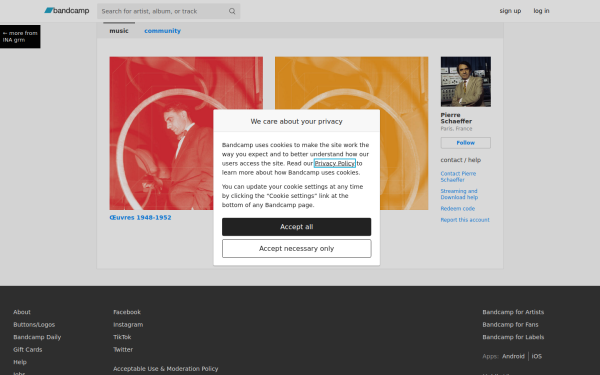The width and height of the screenshot is (600, 375).
Task: Open the Android app link
Action: [513, 356]
